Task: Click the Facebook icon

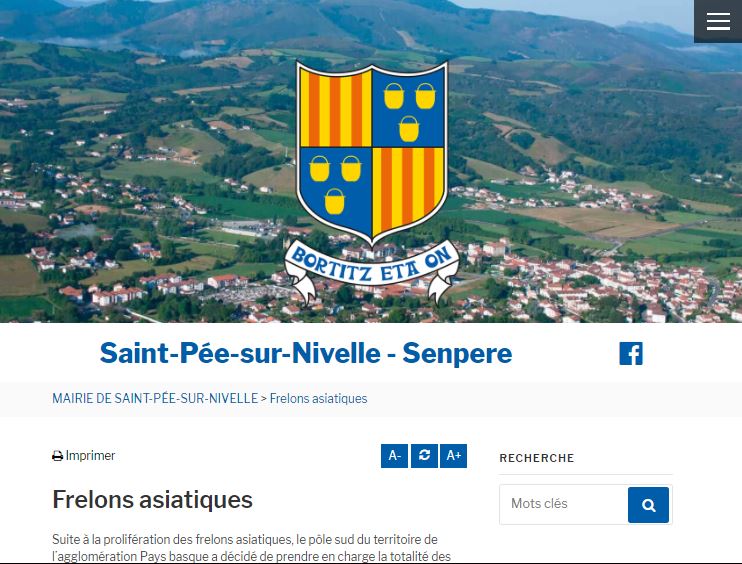Action: tap(631, 353)
